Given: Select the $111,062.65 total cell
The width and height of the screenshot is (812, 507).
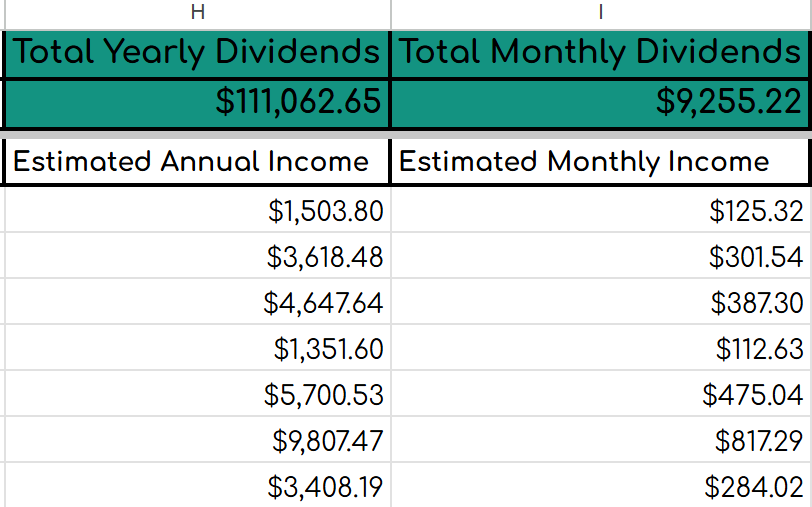Looking at the screenshot, I should (197, 103).
